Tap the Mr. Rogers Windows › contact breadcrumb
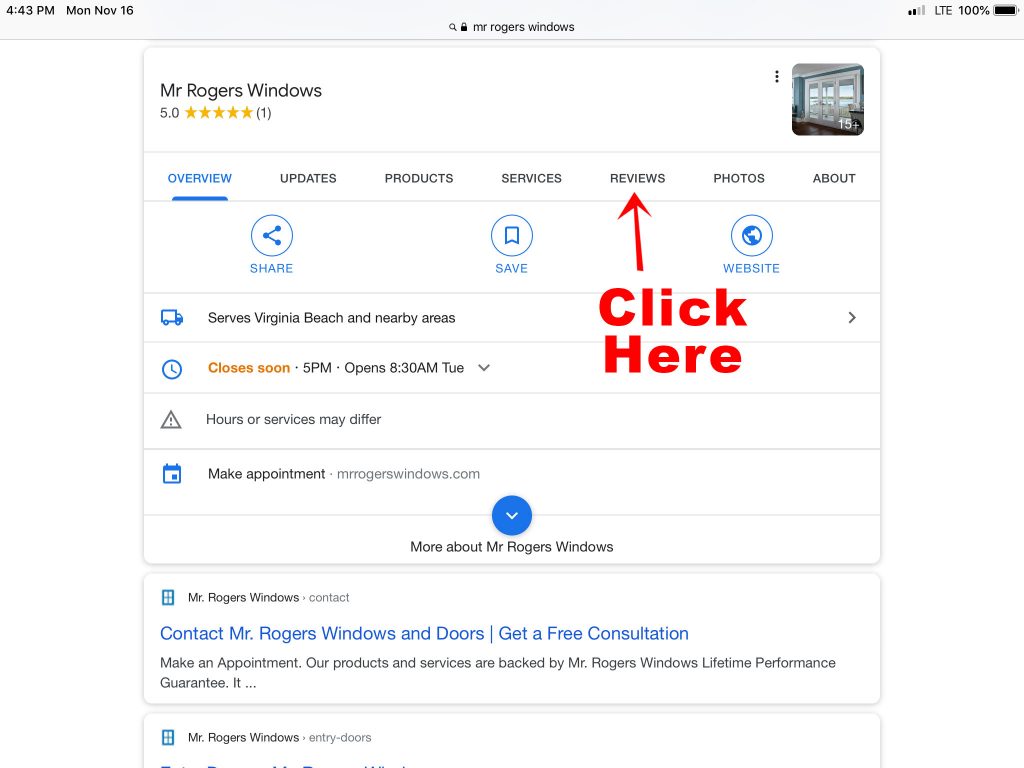 point(268,598)
